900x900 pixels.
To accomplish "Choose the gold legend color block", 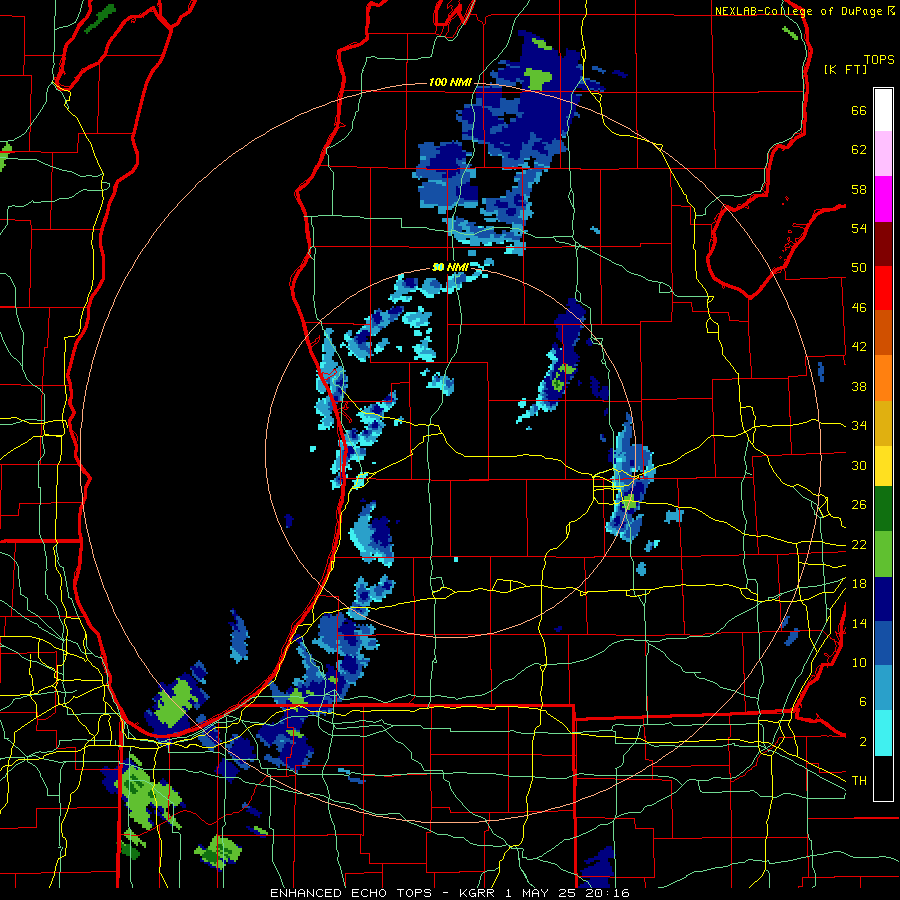I will tap(883, 422).
